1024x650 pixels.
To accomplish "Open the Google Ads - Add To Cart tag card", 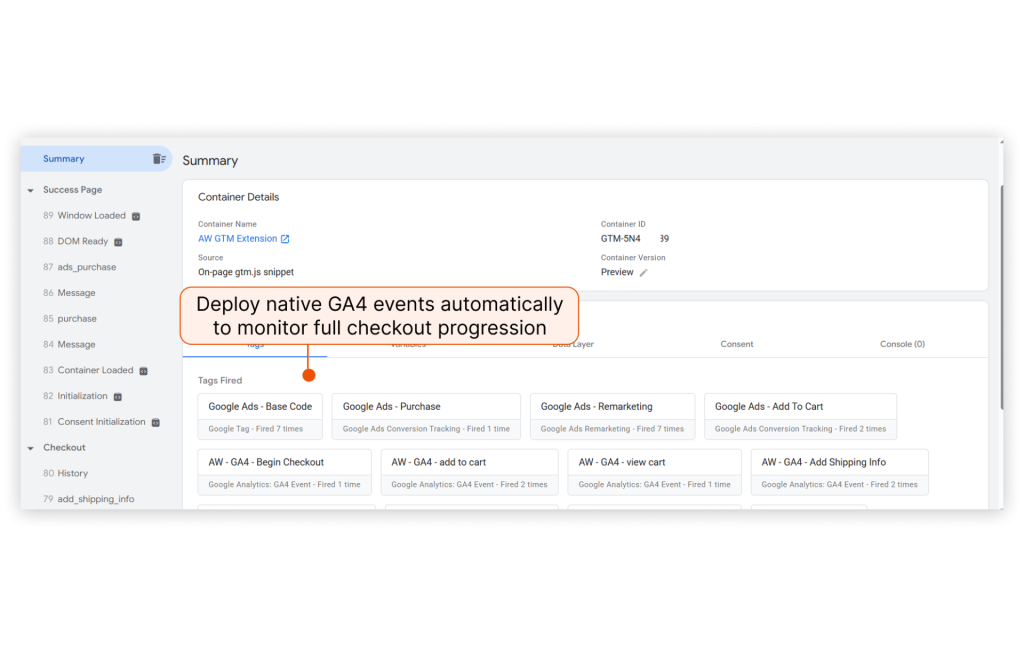I will point(800,416).
